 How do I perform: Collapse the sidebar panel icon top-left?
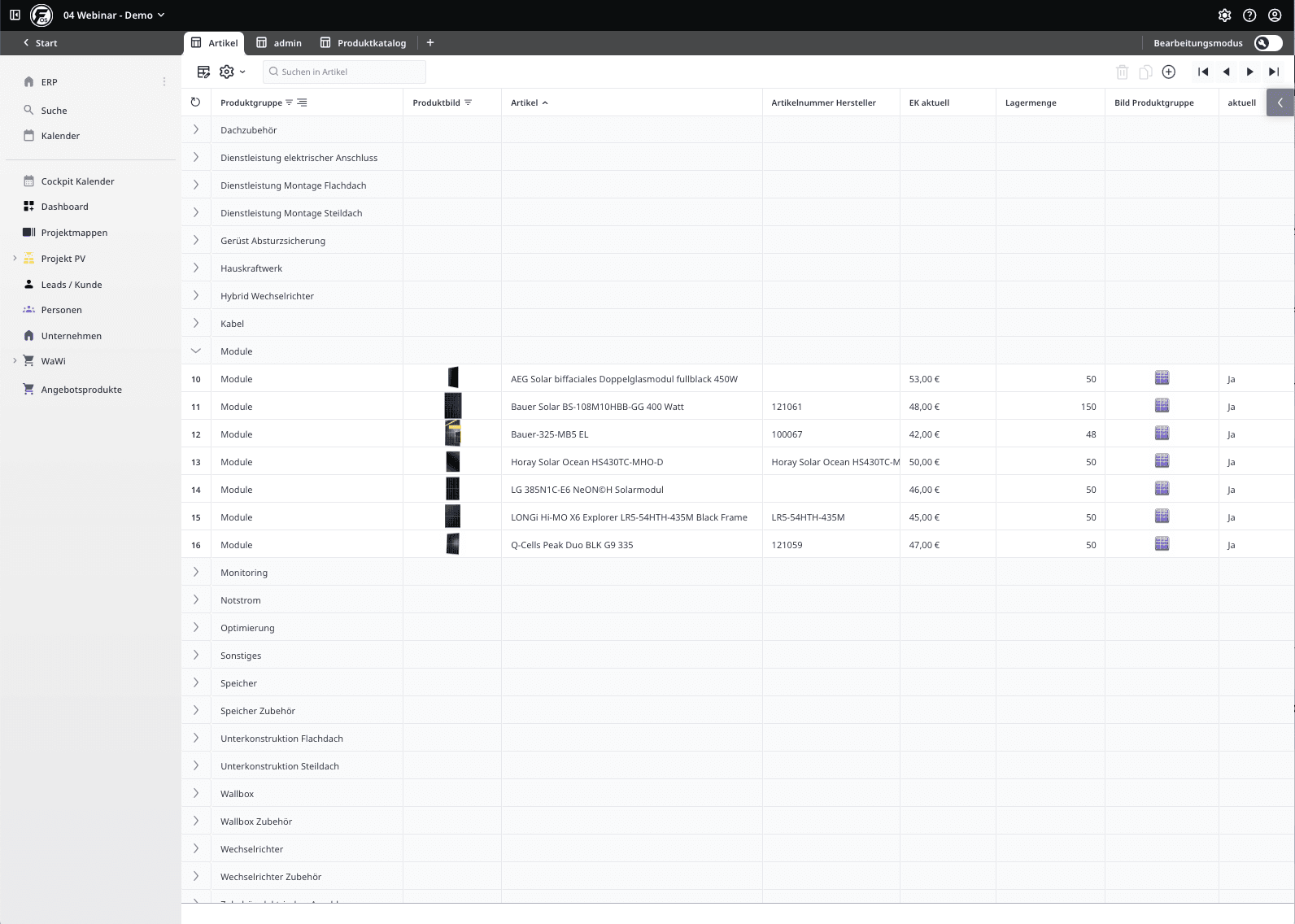(x=15, y=15)
